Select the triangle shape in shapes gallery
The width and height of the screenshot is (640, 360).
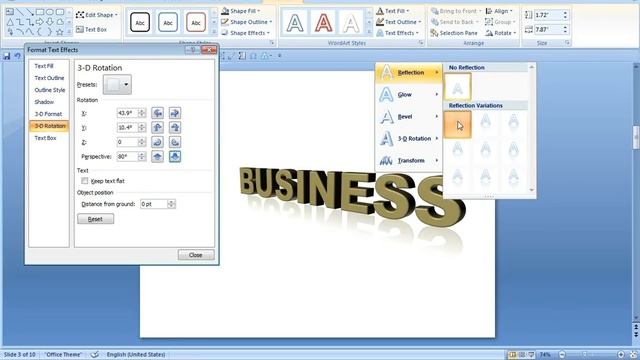10,22
